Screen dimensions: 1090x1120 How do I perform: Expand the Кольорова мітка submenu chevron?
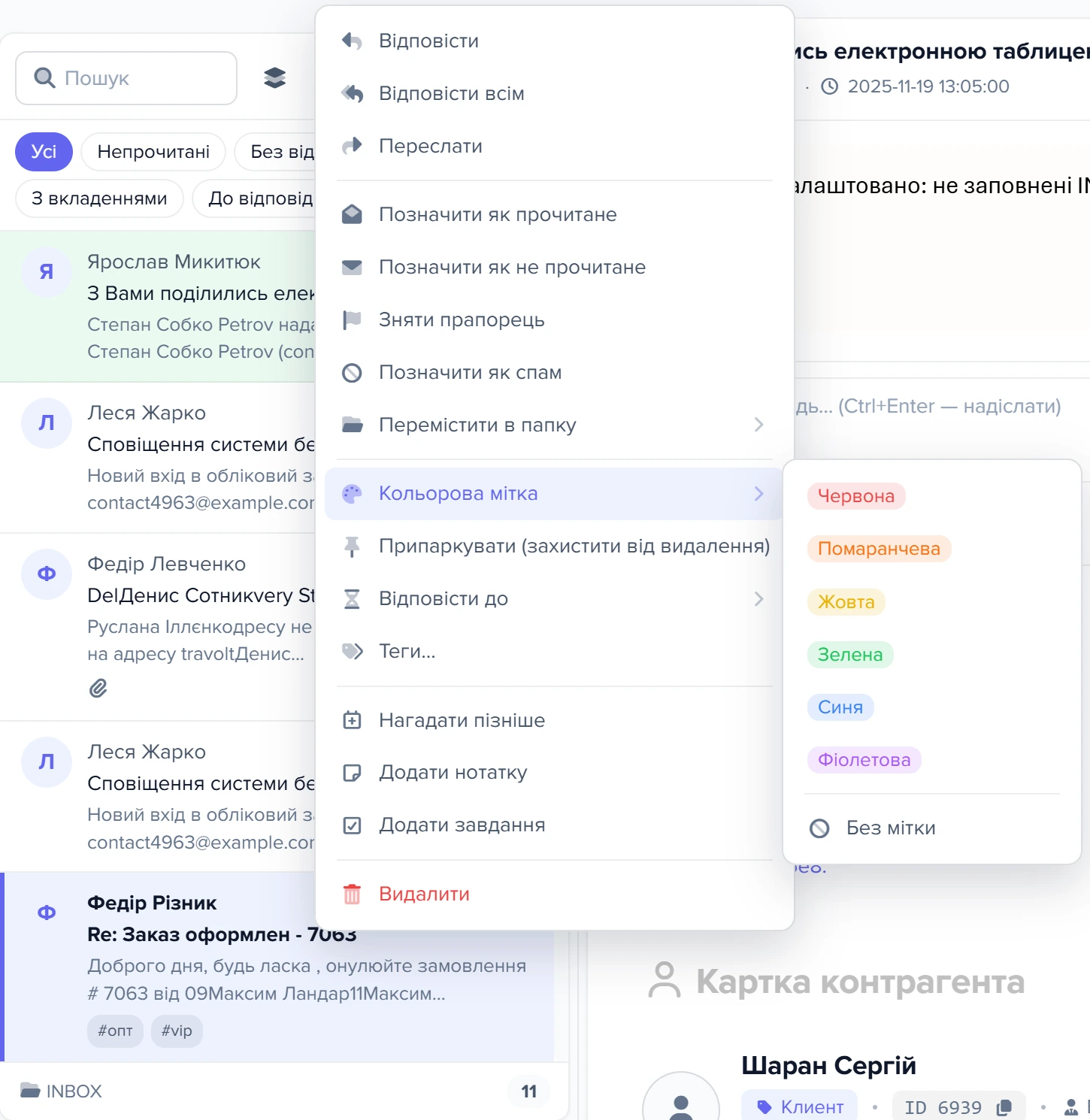click(x=759, y=494)
